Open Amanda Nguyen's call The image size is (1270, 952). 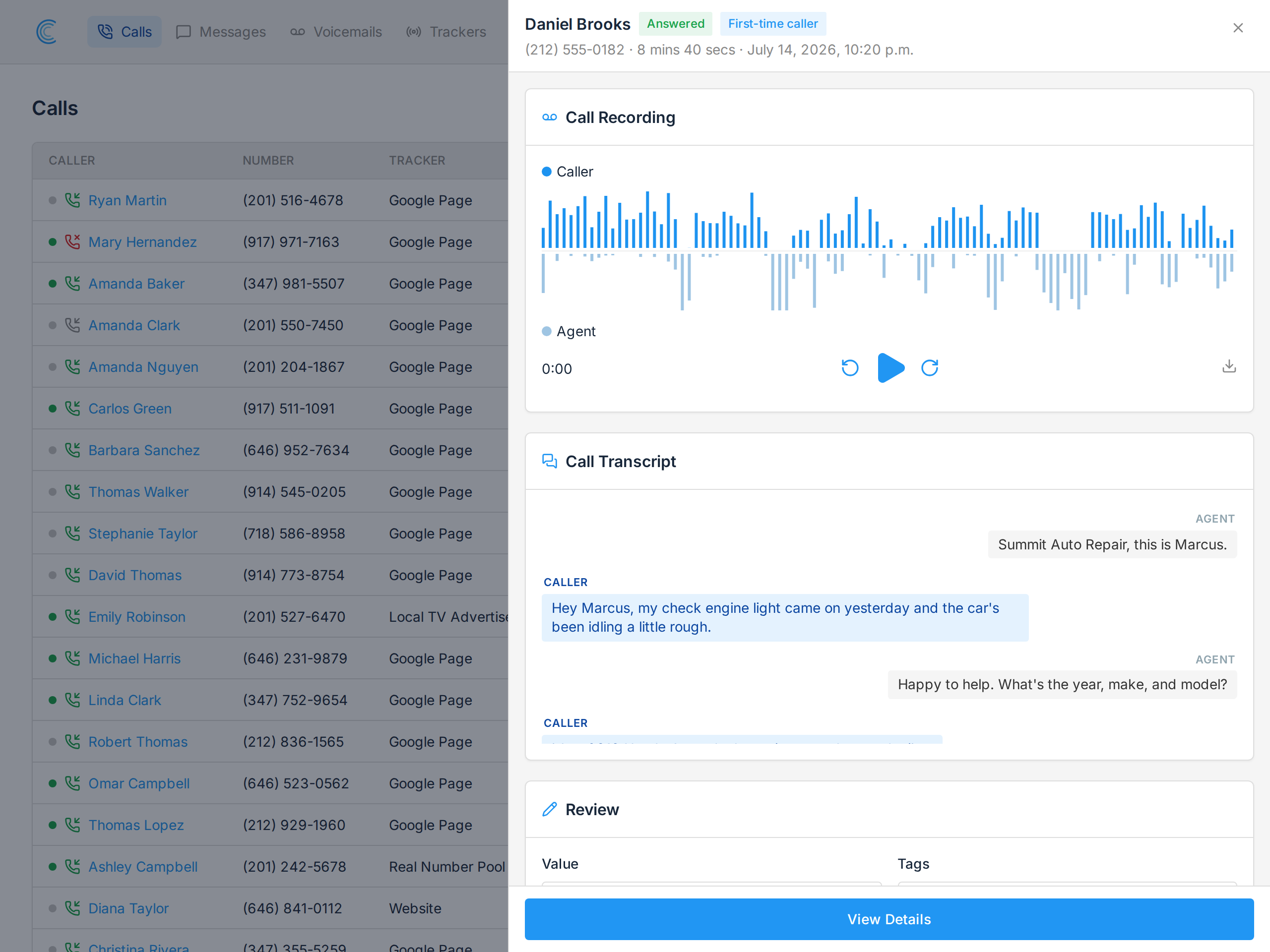pos(143,367)
